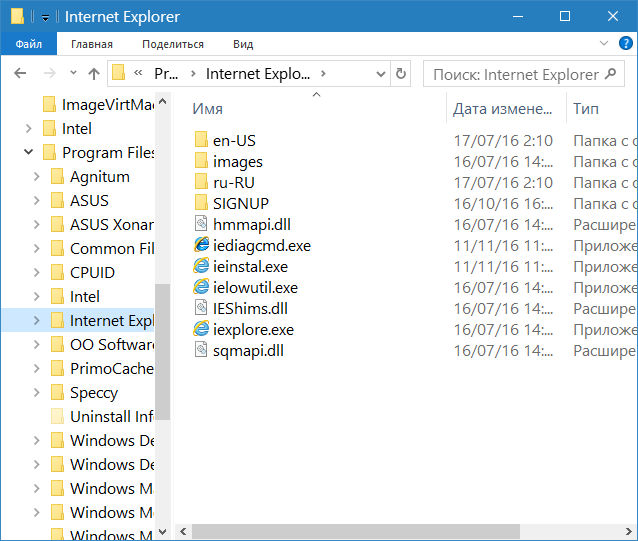
Task: Go forward with the Forward arrow
Action: click(x=49, y=74)
